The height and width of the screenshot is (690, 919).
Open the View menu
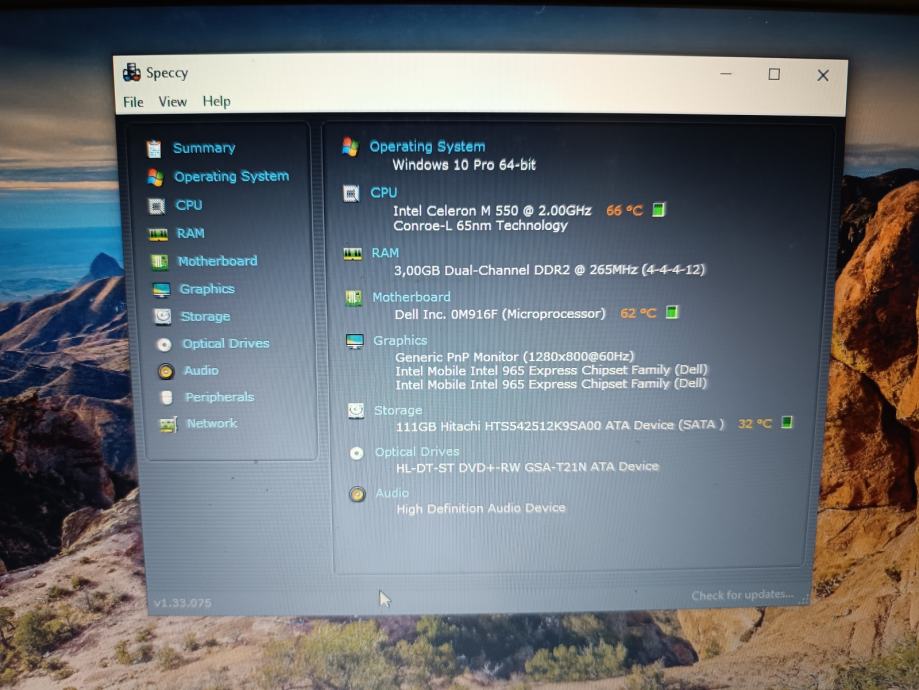(172, 101)
